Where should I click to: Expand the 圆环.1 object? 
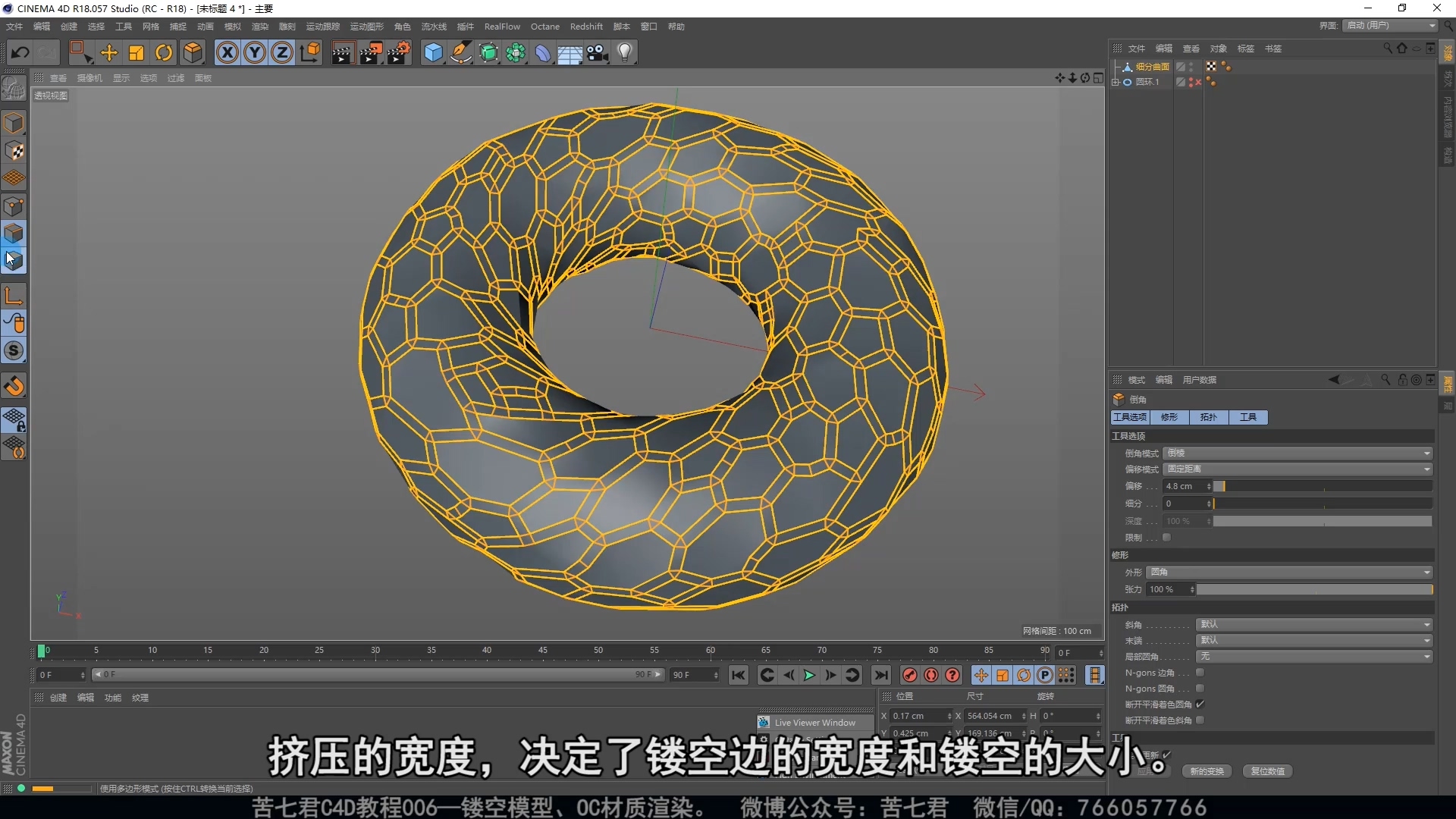(x=1116, y=82)
